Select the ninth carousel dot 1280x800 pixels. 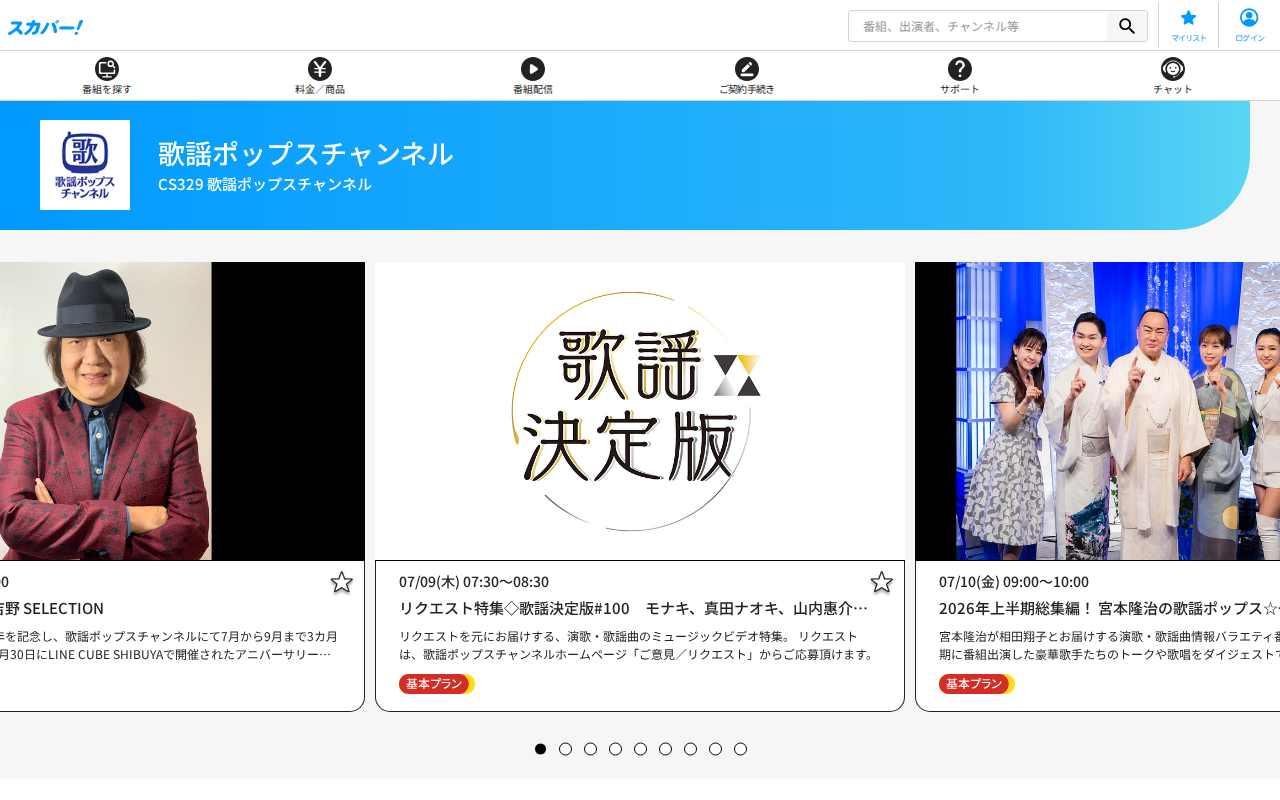coord(741,749)
